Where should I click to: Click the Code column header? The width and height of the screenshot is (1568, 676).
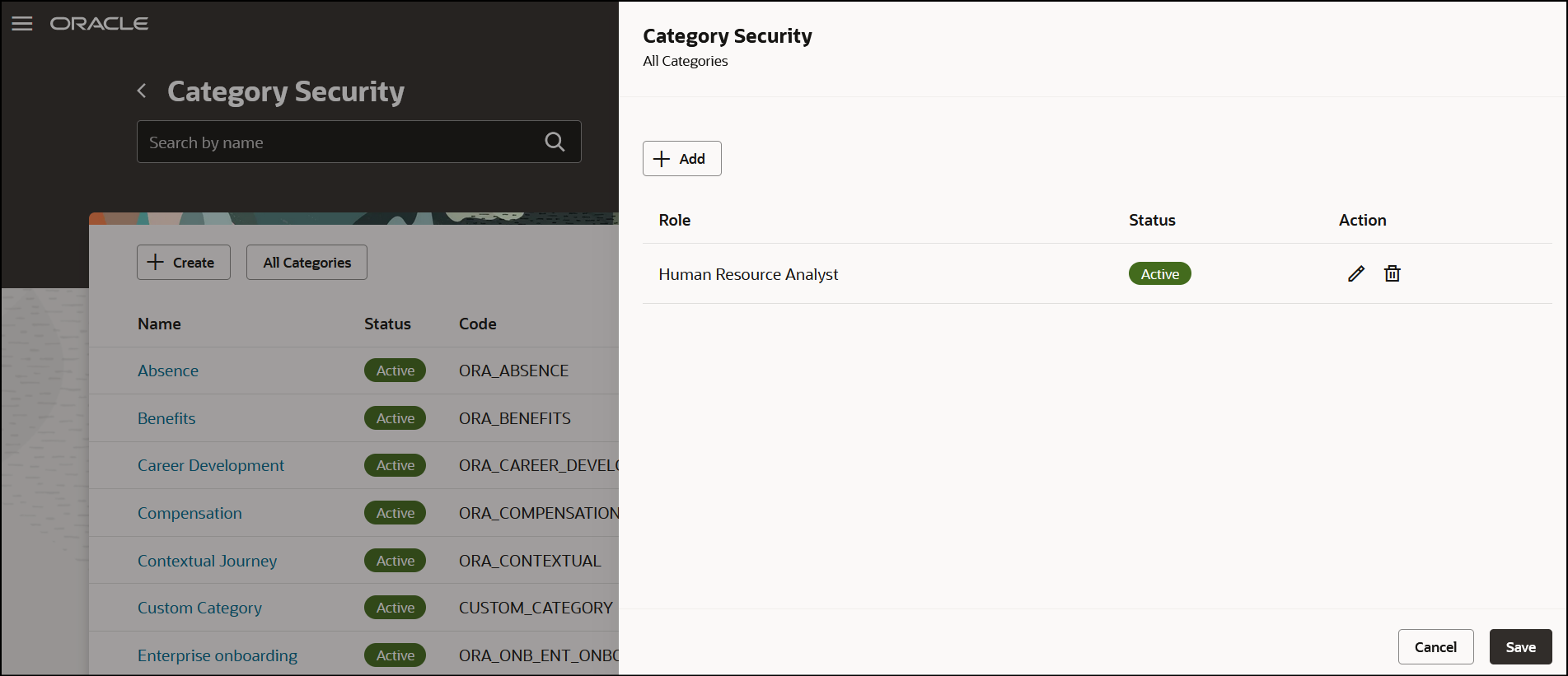pos(478,324)
